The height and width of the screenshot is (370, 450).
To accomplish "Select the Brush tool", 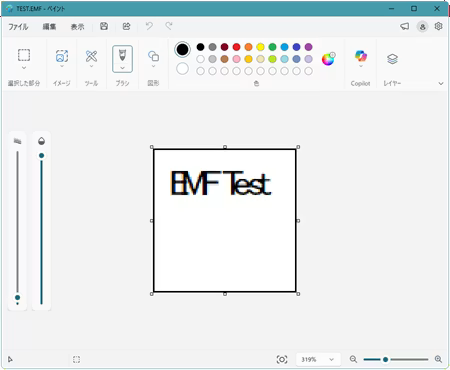I will click(122, 55).
